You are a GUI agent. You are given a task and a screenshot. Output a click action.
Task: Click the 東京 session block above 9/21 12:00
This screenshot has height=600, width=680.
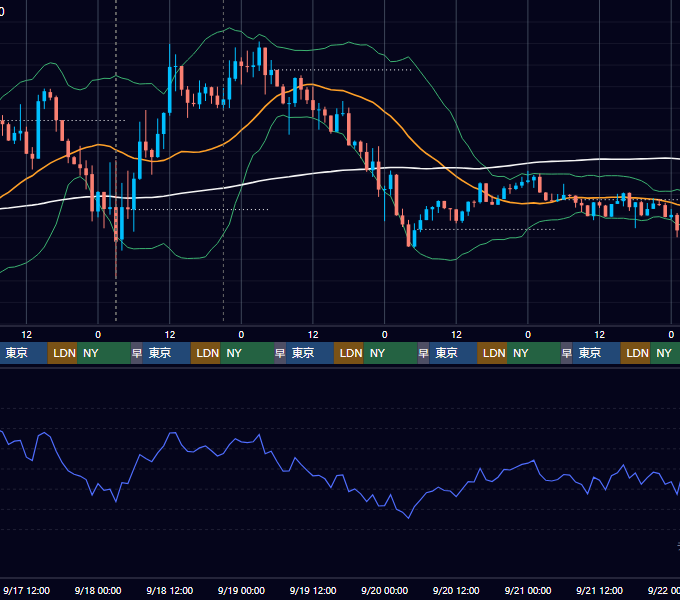(596, 353)
